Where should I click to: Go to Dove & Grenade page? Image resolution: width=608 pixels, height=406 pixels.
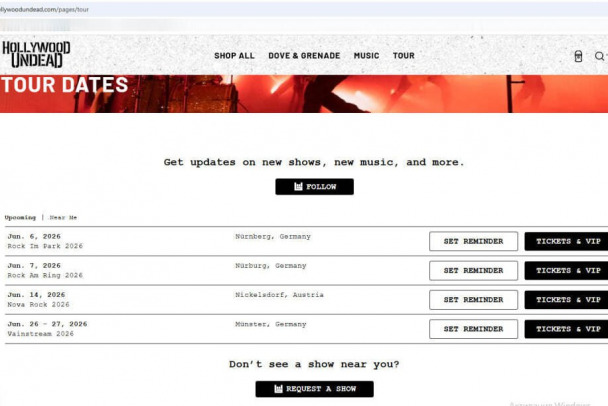point(304,56)
